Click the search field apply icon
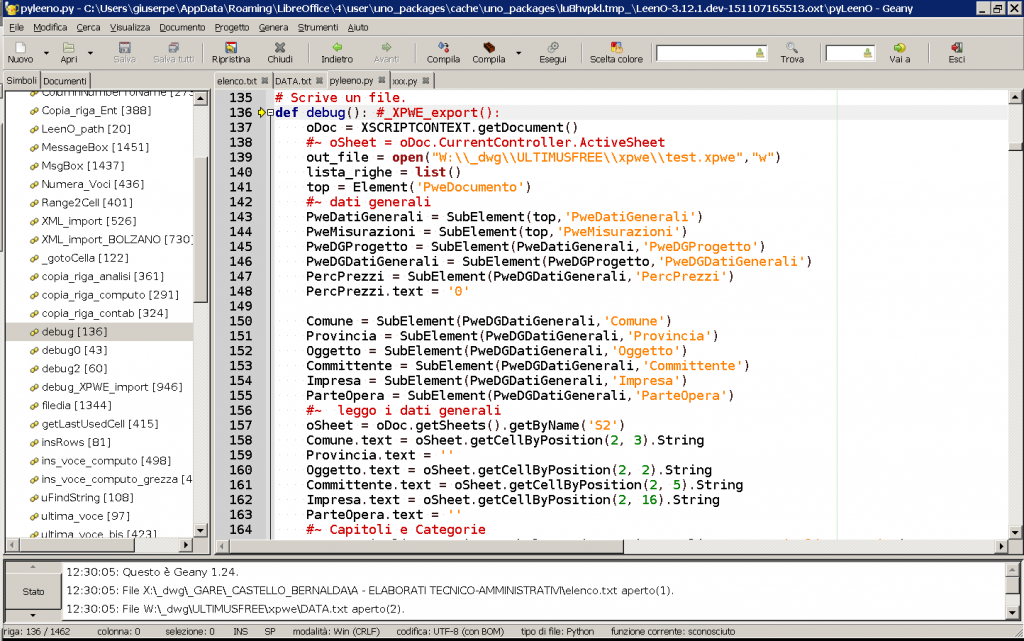Image resolution: width=1024 pixels, height=641 pixels. click(760, 53)
